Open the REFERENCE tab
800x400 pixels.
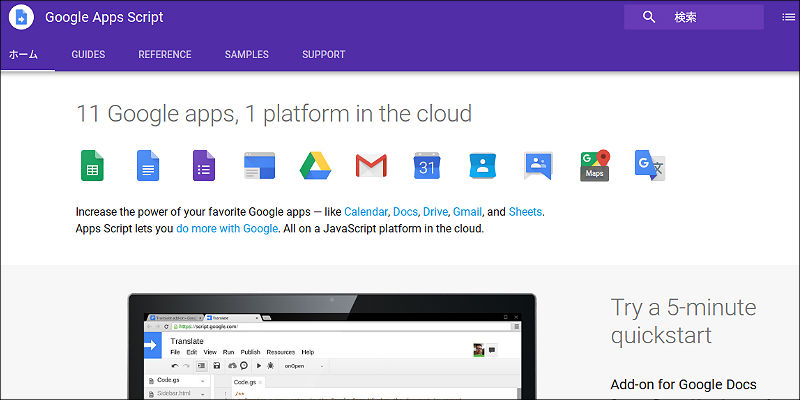click(165, 55)
